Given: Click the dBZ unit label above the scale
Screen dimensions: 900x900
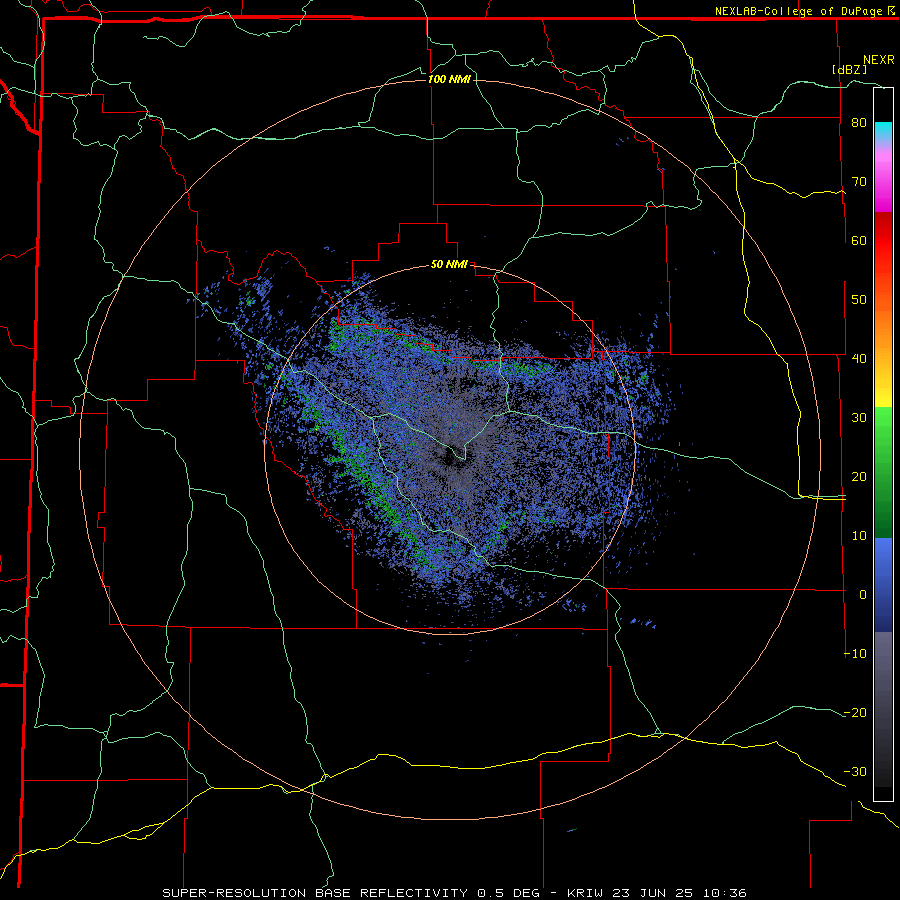Looking at the screenshot, I should 849,69.
